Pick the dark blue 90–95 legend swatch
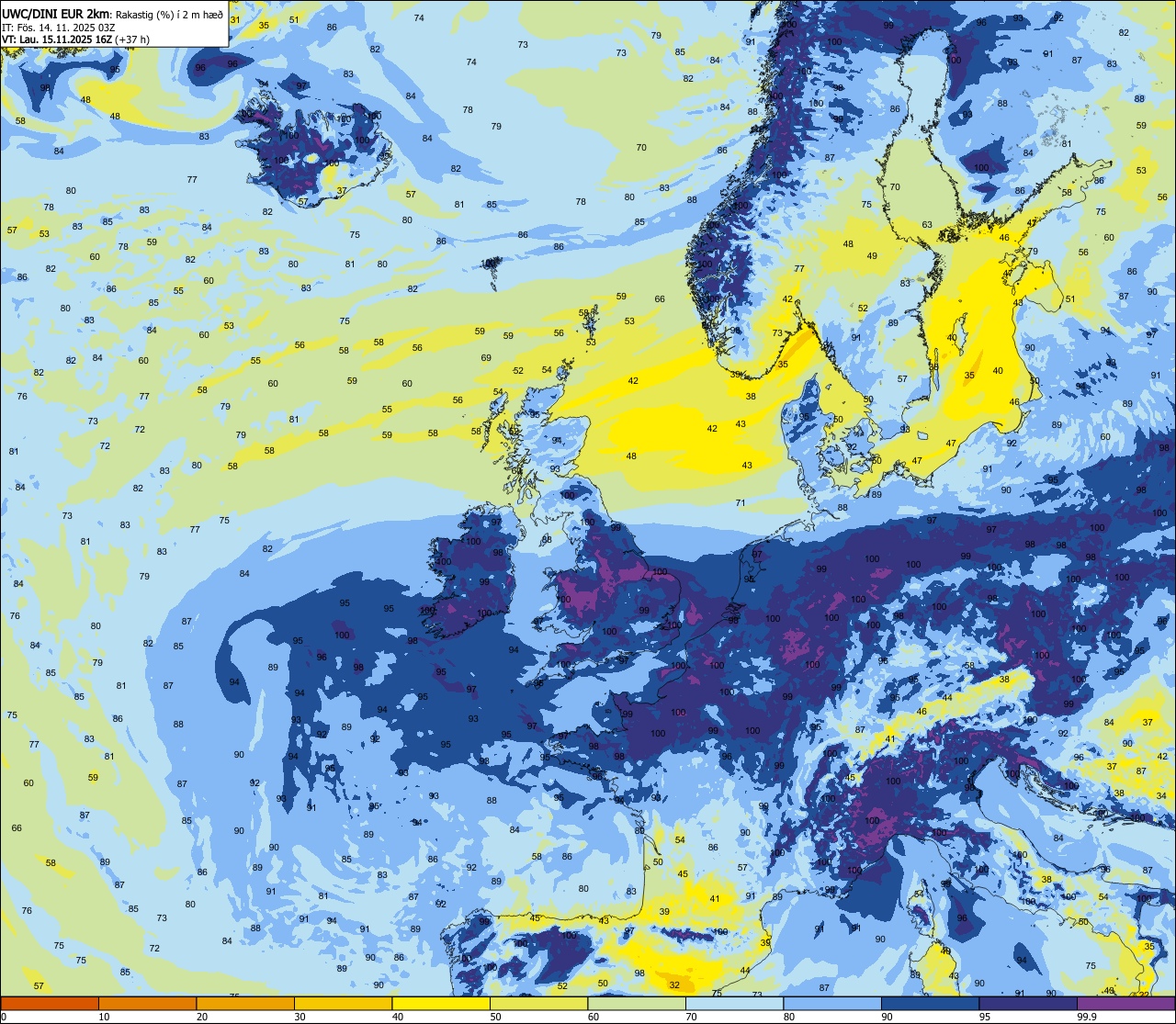 pos(930,1003)
